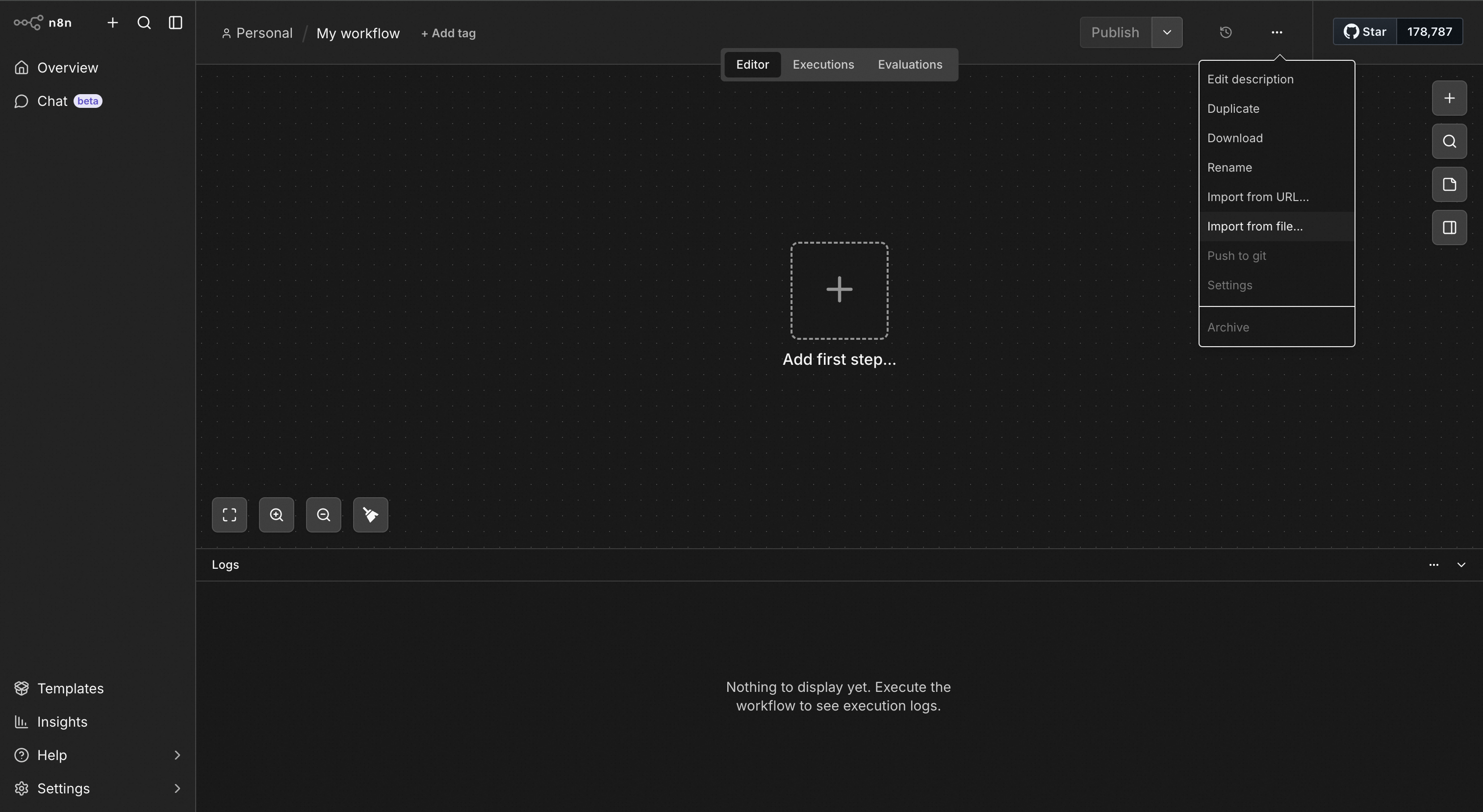
Task: Add a sticky note from right toolbar
Action: tap(1449, 184)
